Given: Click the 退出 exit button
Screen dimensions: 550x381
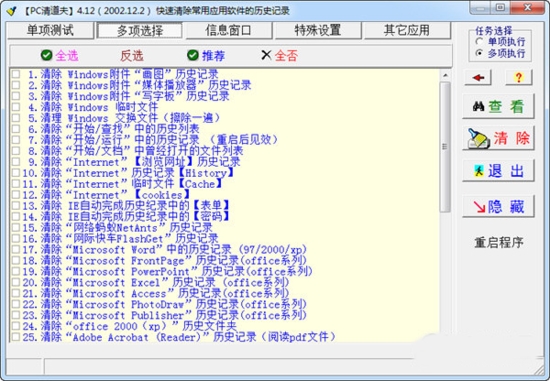Looking at the screenshot, I should pyautogui.click(x=498, y=171).
